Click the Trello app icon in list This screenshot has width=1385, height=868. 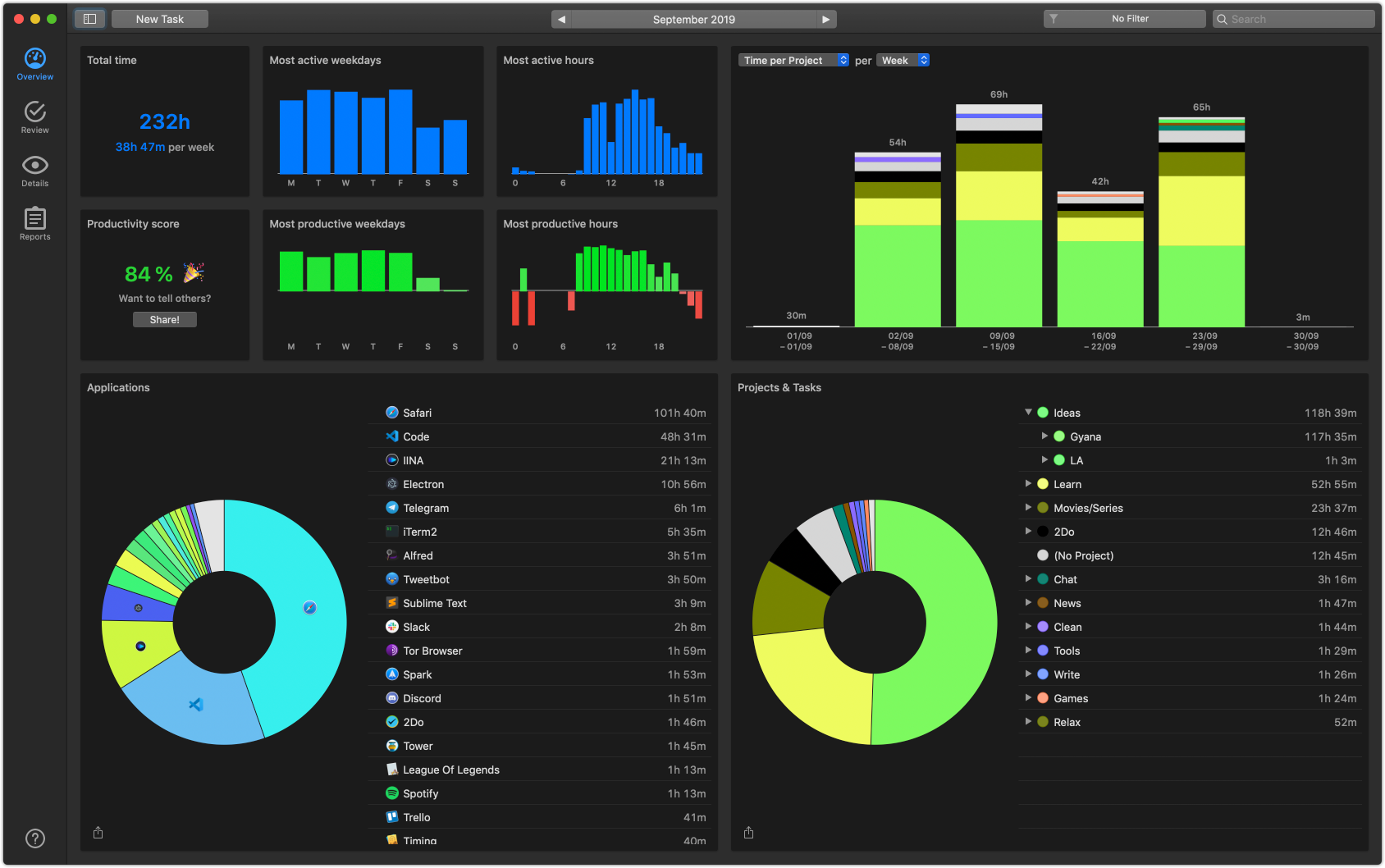pos(392,817)
